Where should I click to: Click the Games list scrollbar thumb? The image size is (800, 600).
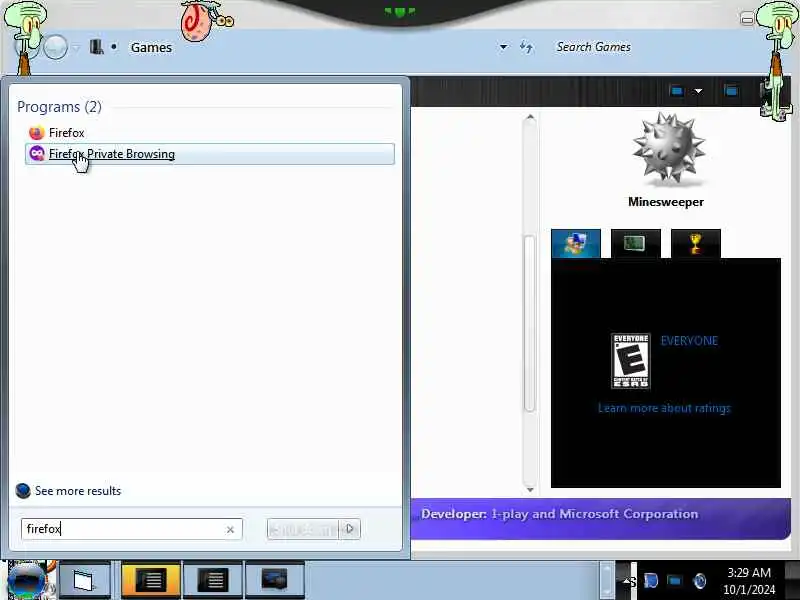pos(530,322)
